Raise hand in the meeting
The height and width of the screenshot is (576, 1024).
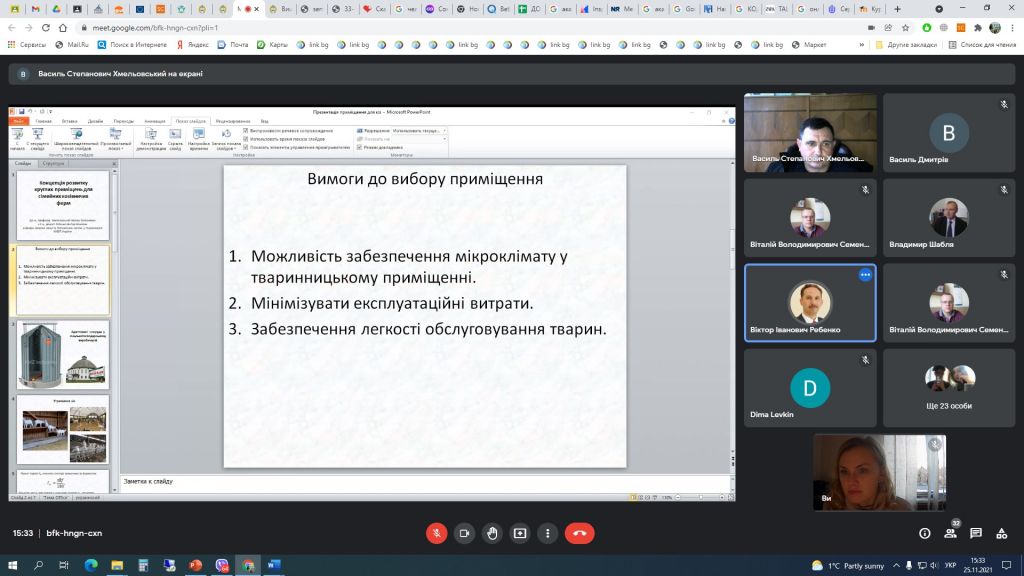coord(492,534)
